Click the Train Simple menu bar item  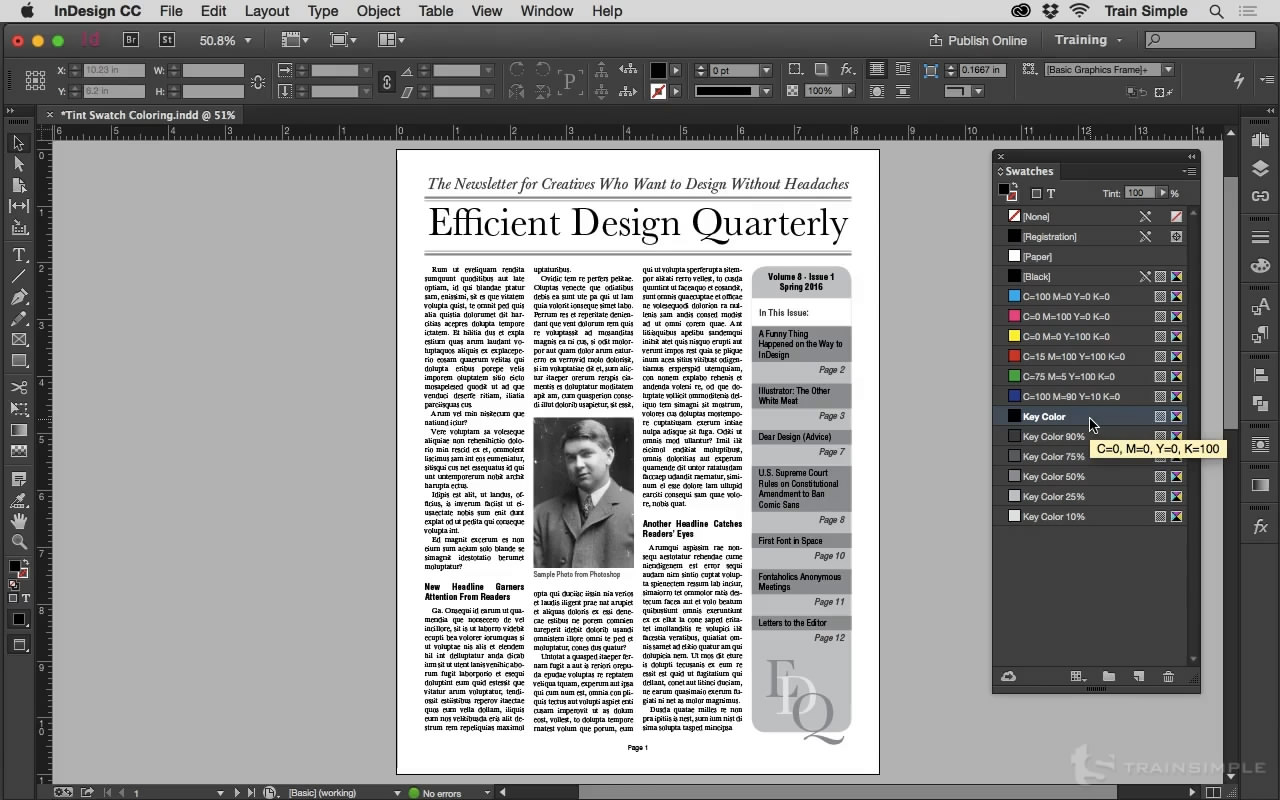pos(1146,11)
